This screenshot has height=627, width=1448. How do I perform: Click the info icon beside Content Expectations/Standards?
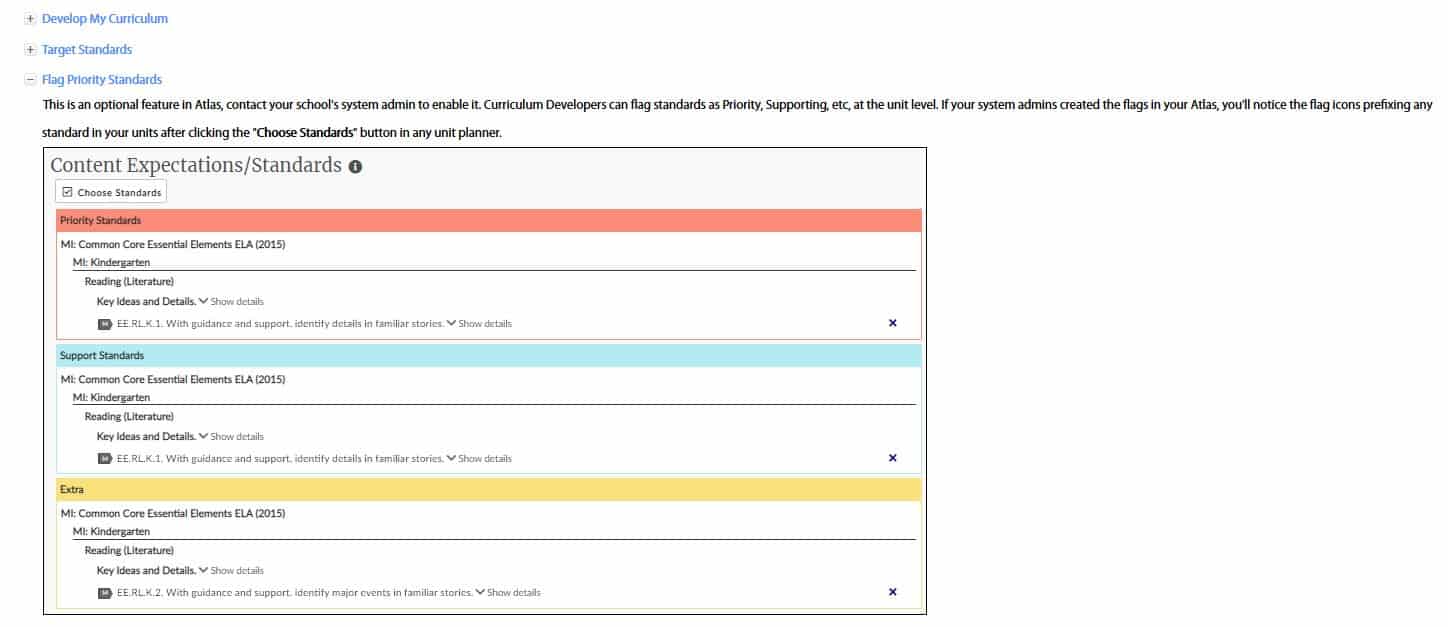[355, 167]
